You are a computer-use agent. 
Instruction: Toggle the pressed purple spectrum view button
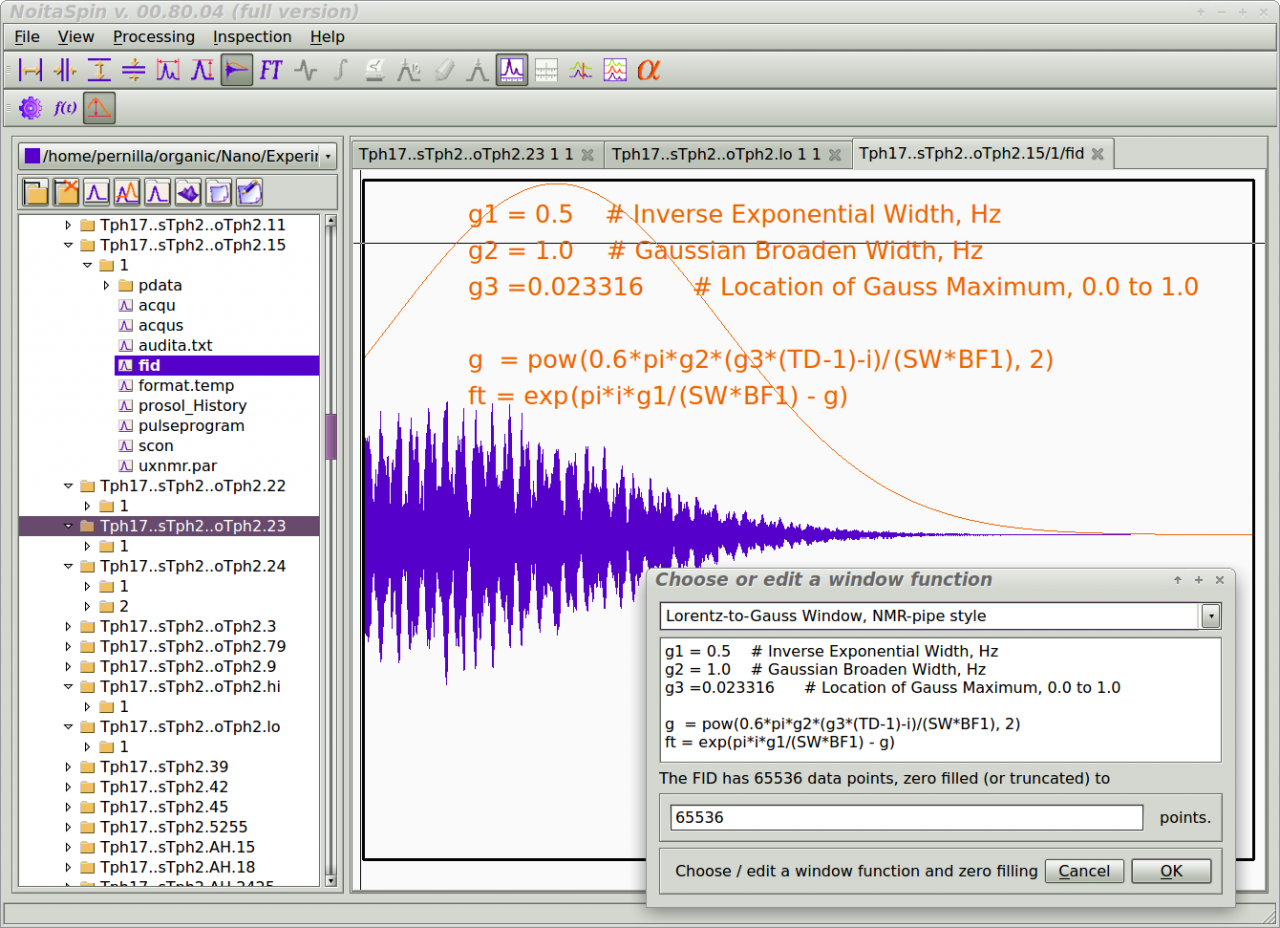(x=512, y=70)
